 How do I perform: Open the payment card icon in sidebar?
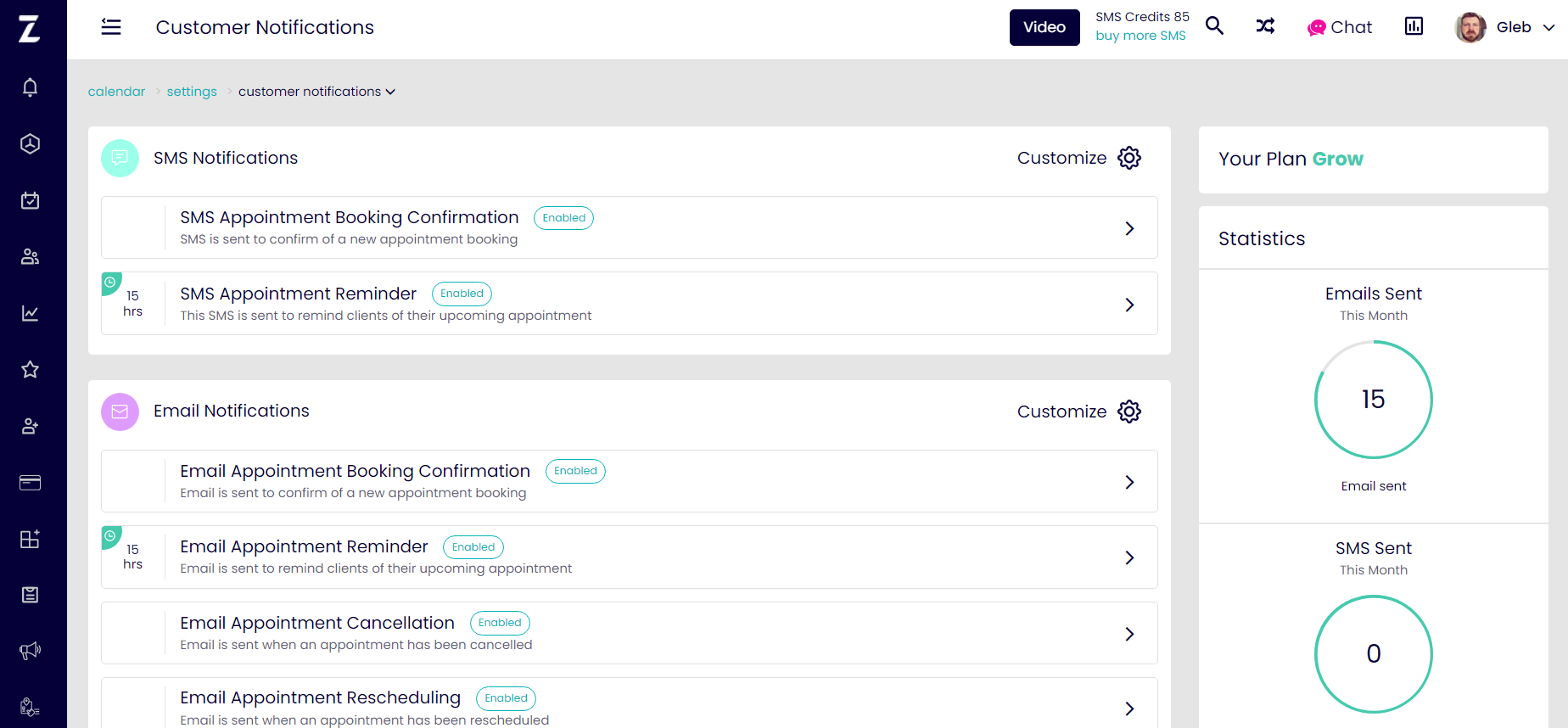point(30,483)
